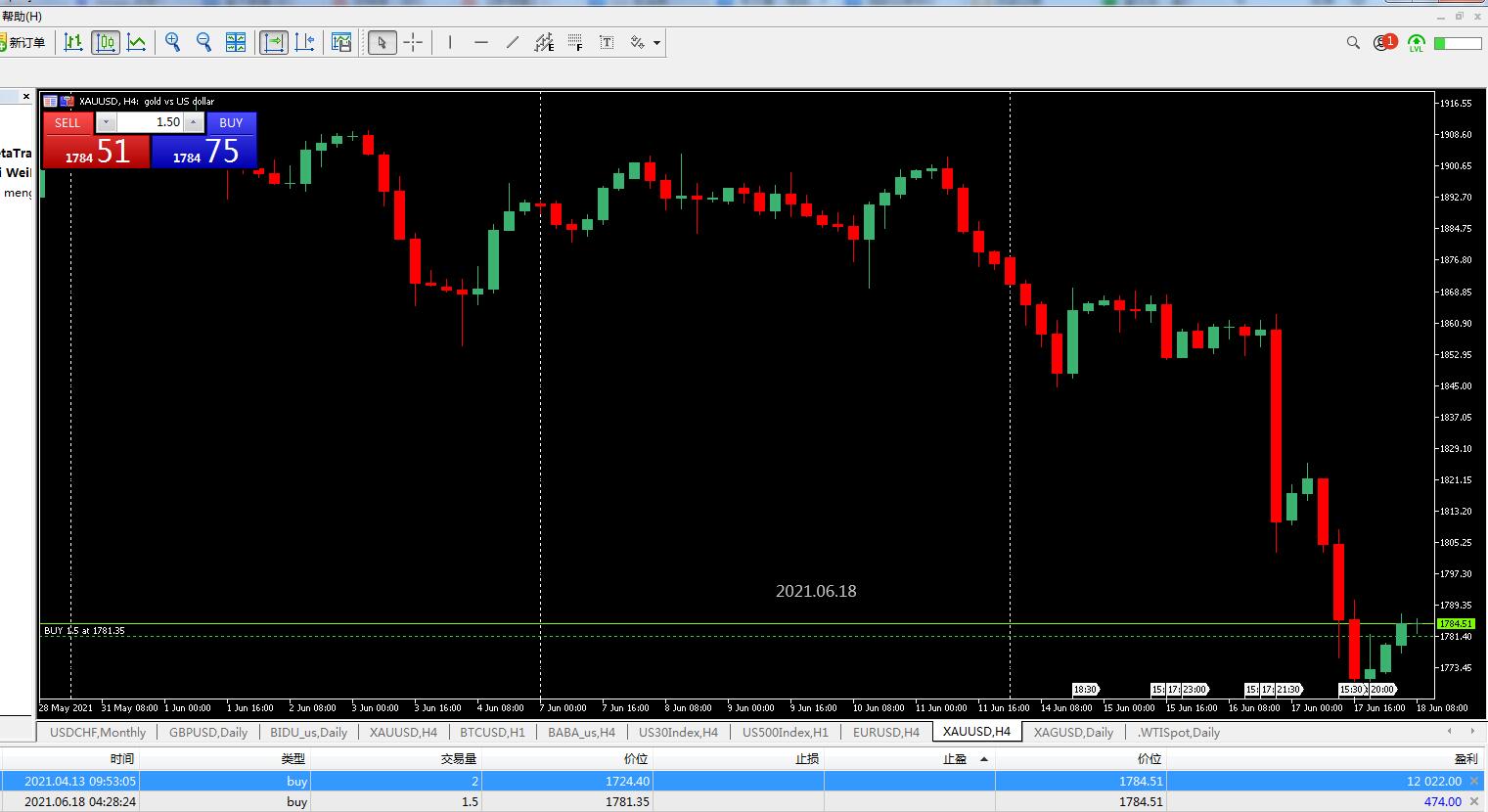This screenshot has height=812, width=1488.
Task: Open the New Order (新订单) dialog
Action: pyautogui.click(x=23, y=42)
